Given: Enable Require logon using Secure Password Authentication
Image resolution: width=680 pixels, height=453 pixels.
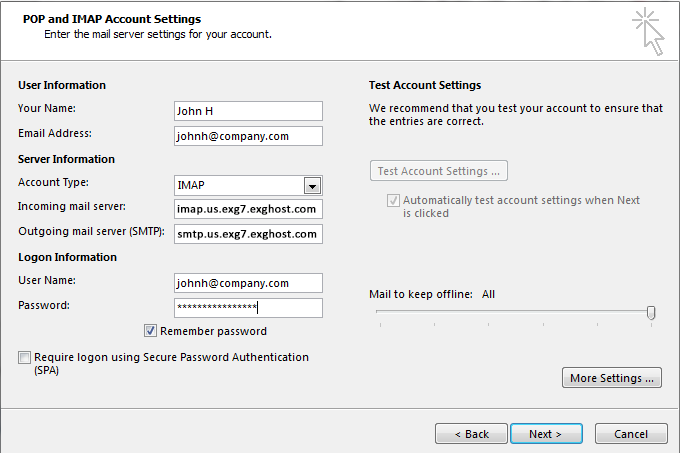Looking at the screenshot, I should click(24, 357).
